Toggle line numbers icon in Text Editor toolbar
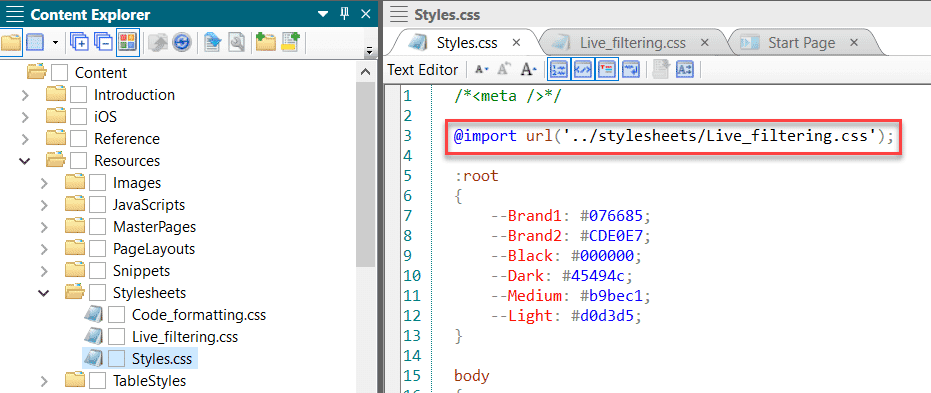Screen dimensions: 931x393 (x=559, y=69)
